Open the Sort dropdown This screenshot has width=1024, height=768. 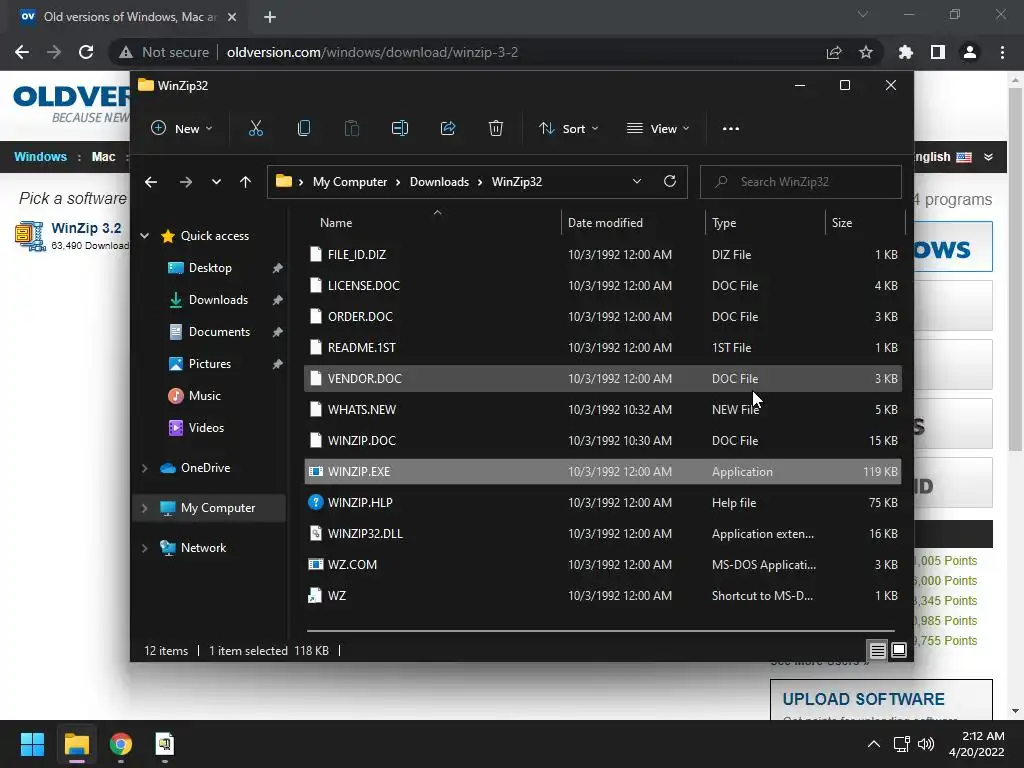click(568, 129)
